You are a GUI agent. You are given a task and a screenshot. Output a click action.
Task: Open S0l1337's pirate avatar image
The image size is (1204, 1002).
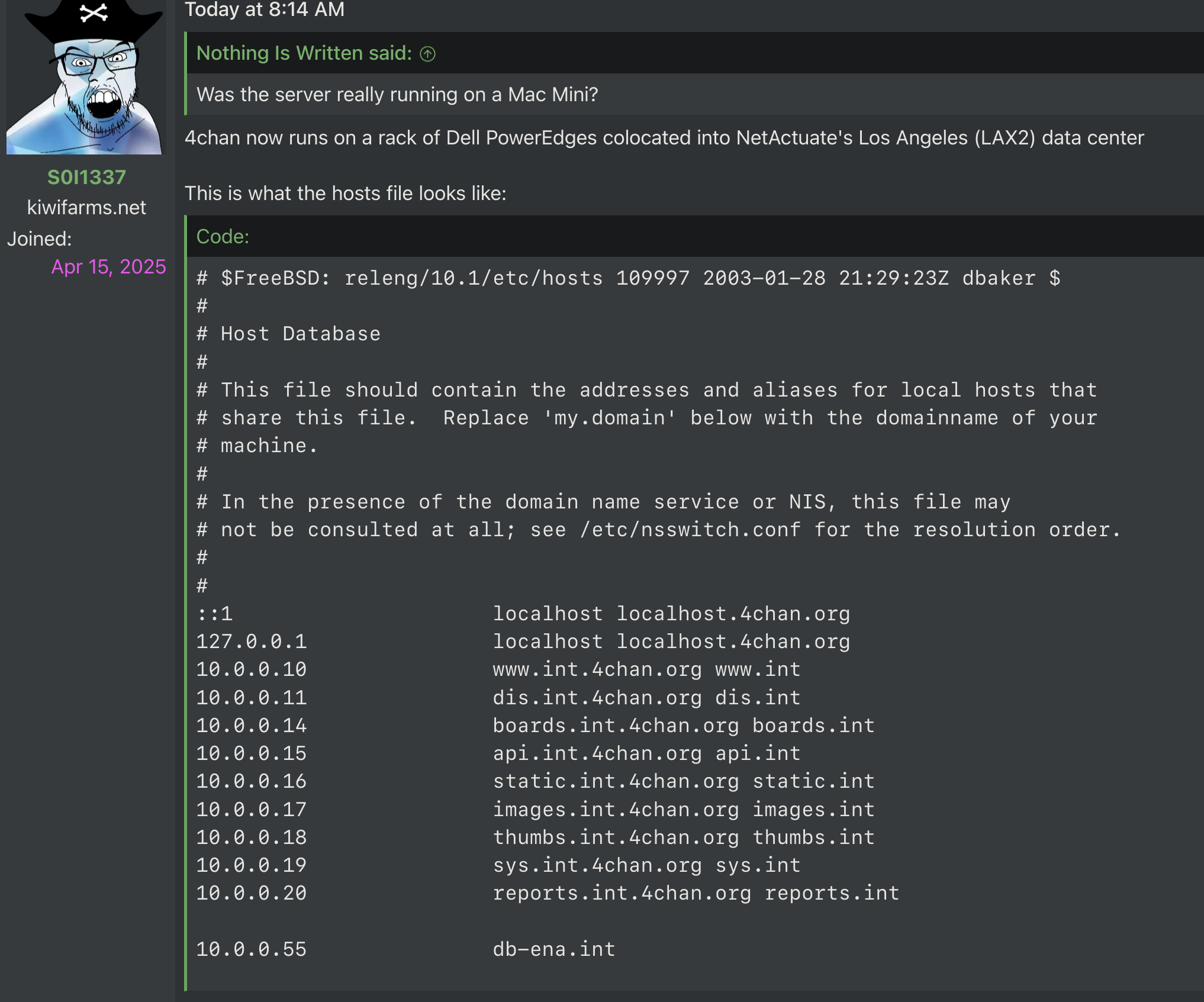pos(85,77)
